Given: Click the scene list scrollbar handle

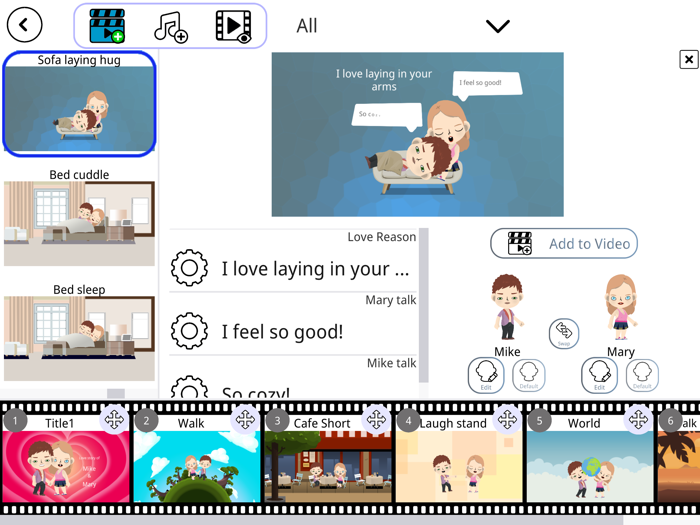Looking at the screenshot, I should tap(116, 393).
